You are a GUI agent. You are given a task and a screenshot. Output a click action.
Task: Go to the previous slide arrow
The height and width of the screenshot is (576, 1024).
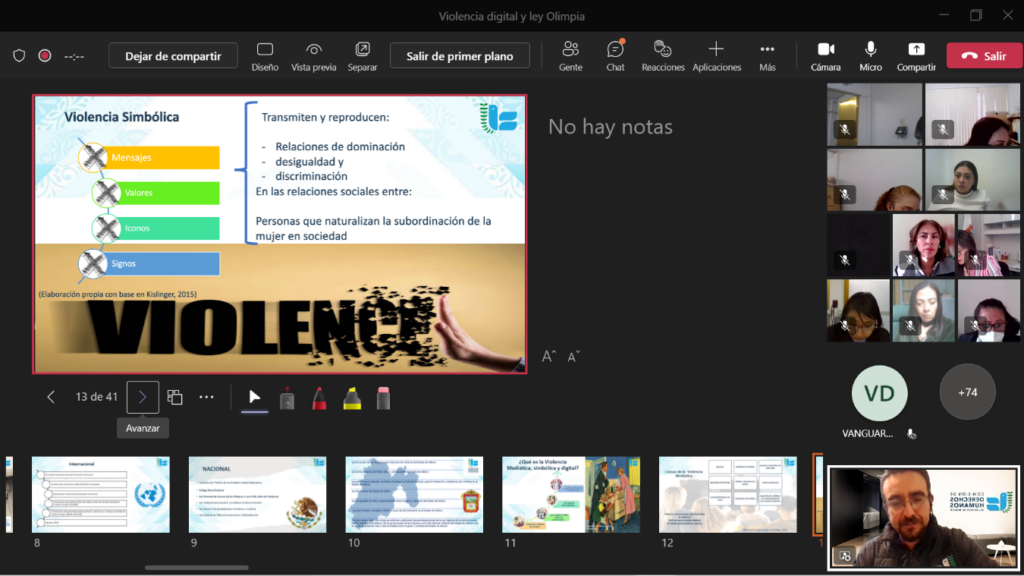tap(51, 397)
